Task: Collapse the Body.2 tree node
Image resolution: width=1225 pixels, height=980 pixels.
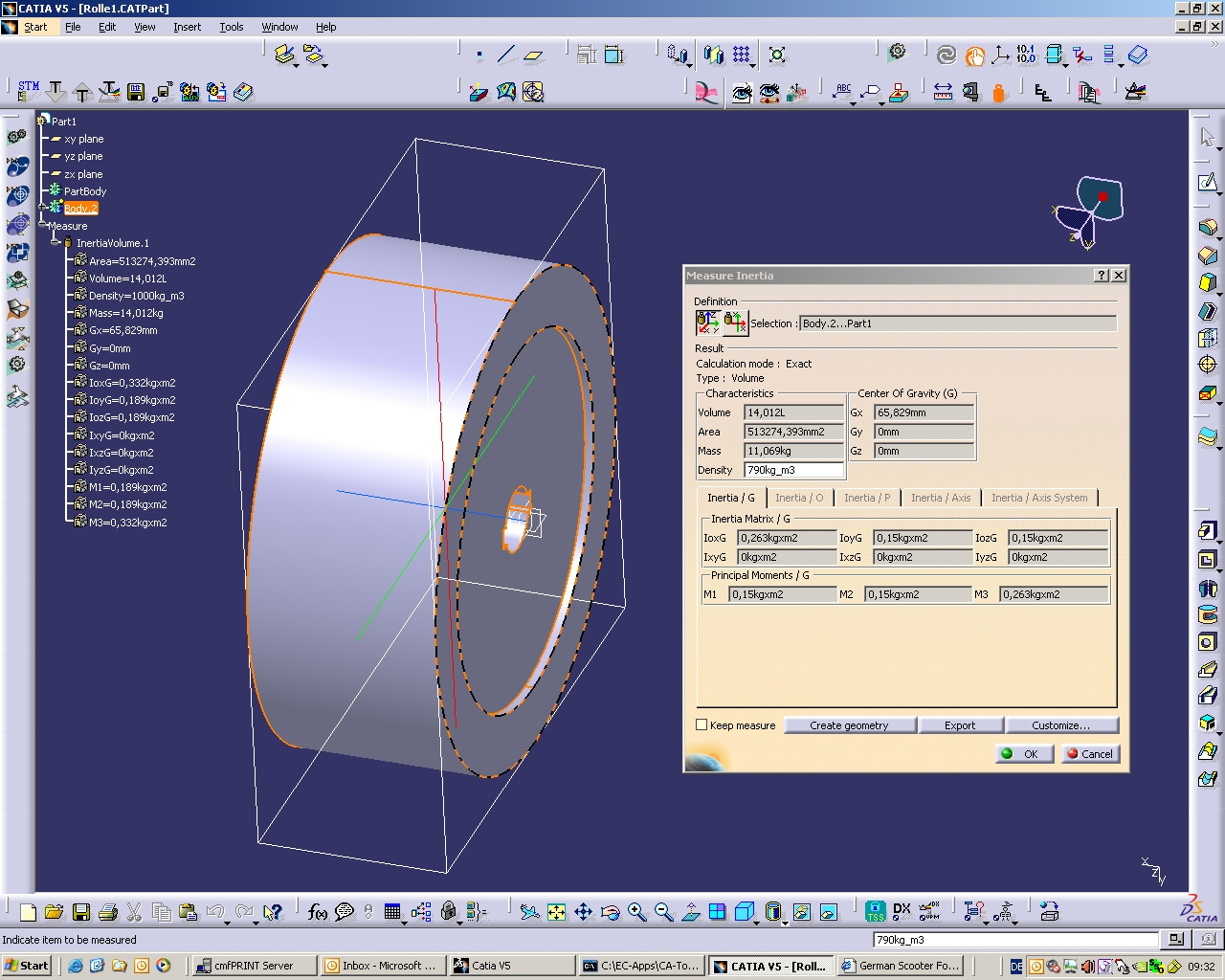Action: 42,208
